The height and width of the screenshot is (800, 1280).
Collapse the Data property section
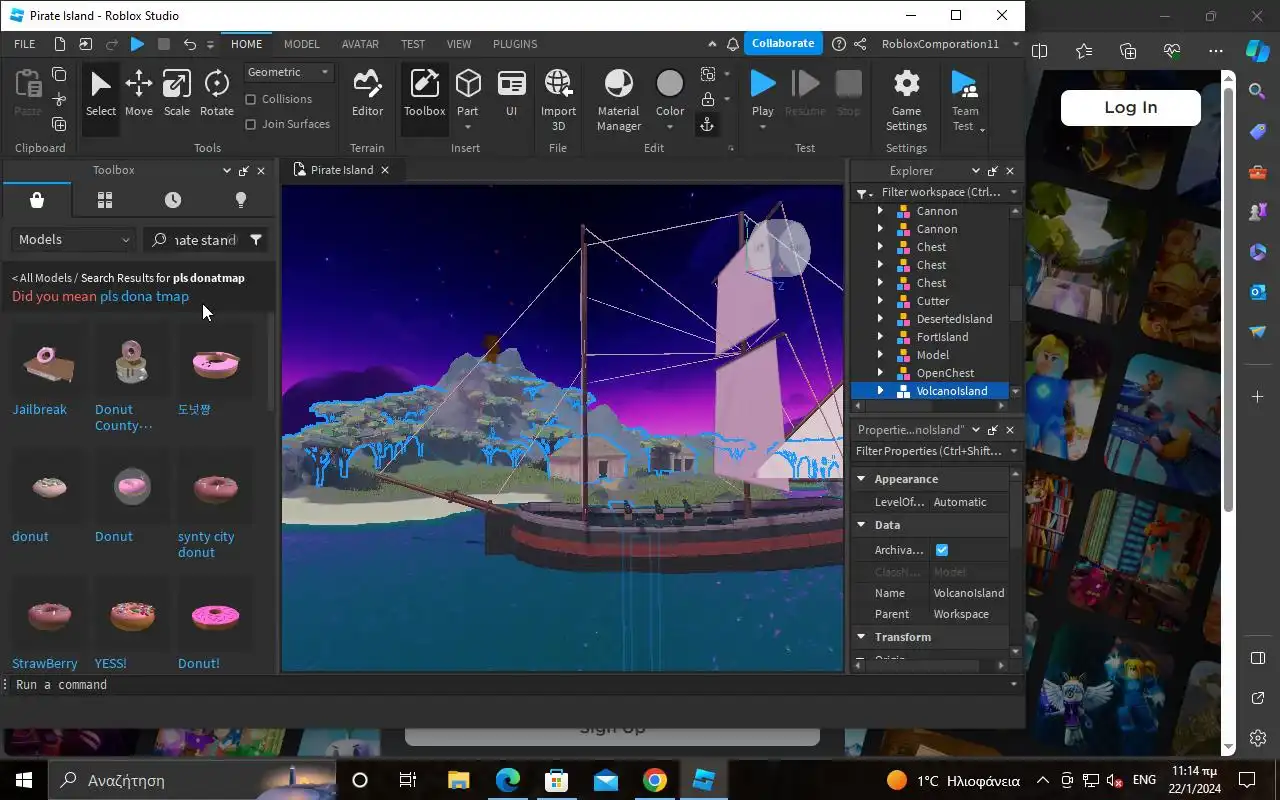(x=861, y=525)
